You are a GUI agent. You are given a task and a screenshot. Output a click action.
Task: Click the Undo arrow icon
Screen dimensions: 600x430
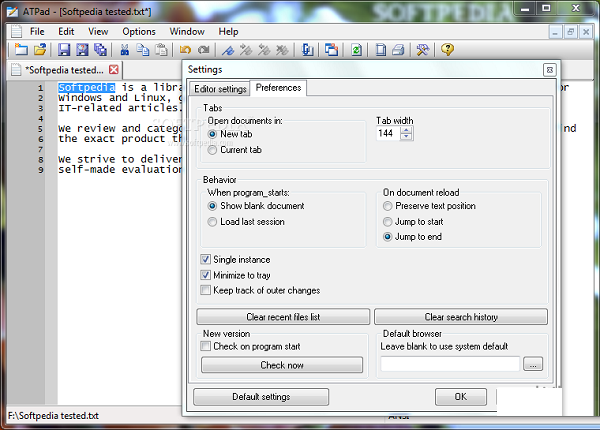point(186,49)
